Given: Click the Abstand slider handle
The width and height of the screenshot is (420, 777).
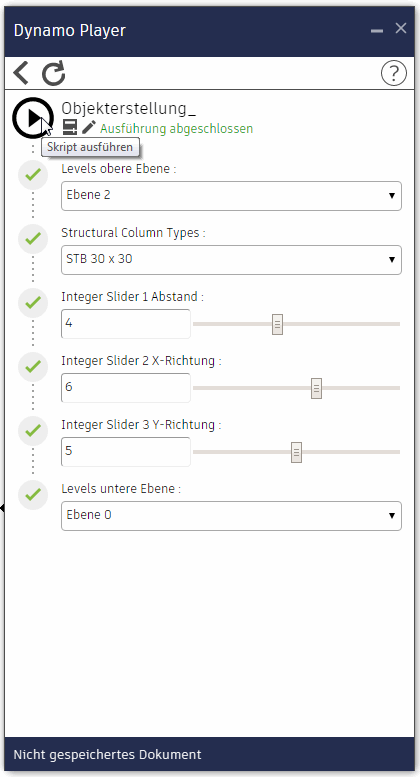Looking at the screenshot, I should pos(277,324).
